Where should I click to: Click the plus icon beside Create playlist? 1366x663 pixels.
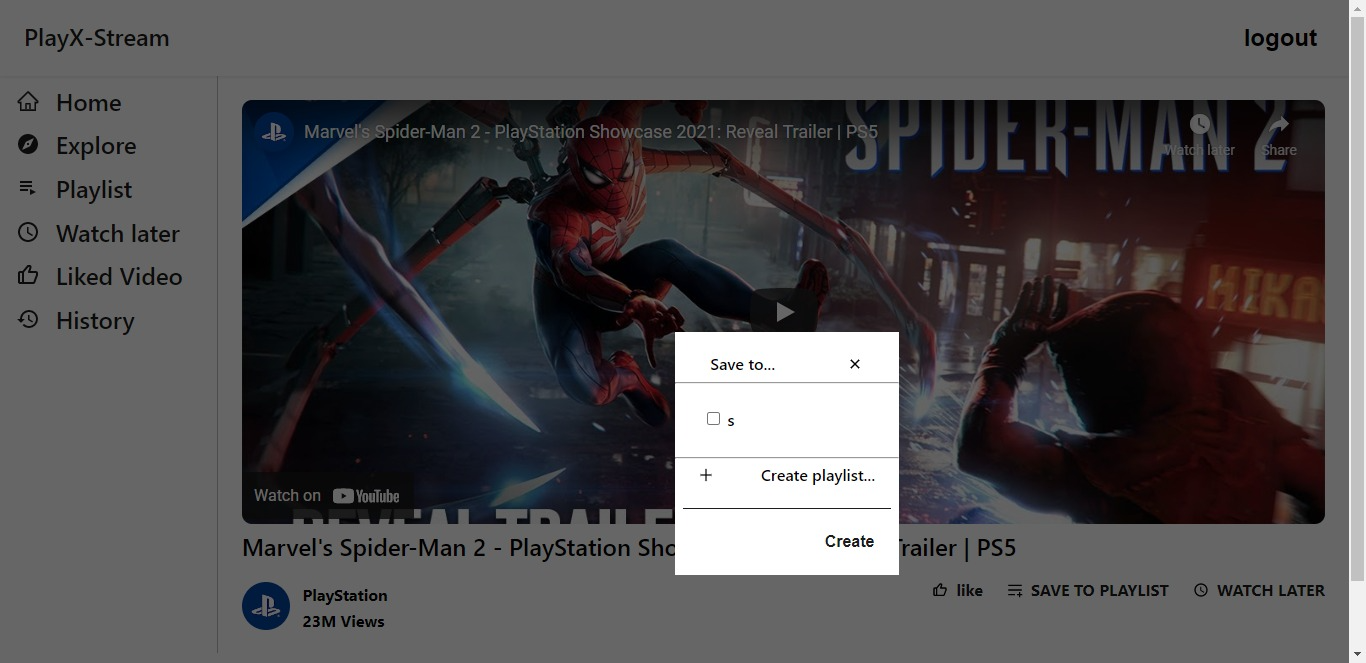[x=706, y=475]
